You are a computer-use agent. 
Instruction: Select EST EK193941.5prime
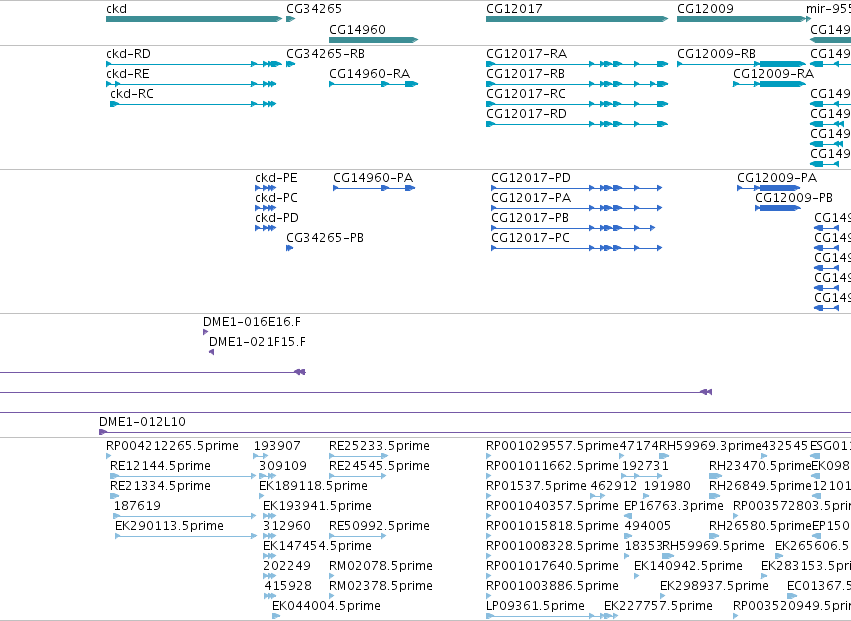tap(270, 516)
